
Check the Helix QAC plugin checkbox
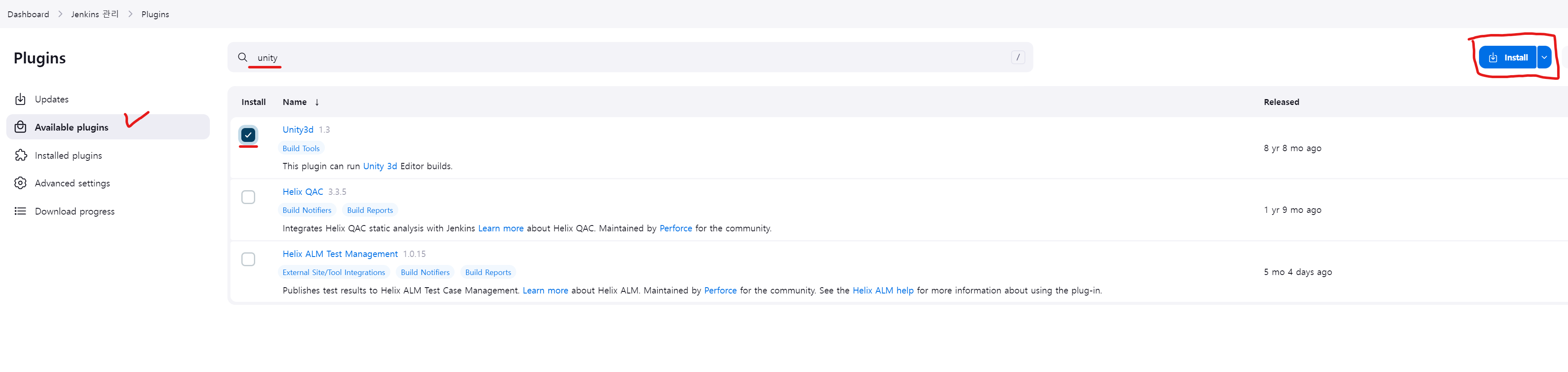click(x=248, y=197)
